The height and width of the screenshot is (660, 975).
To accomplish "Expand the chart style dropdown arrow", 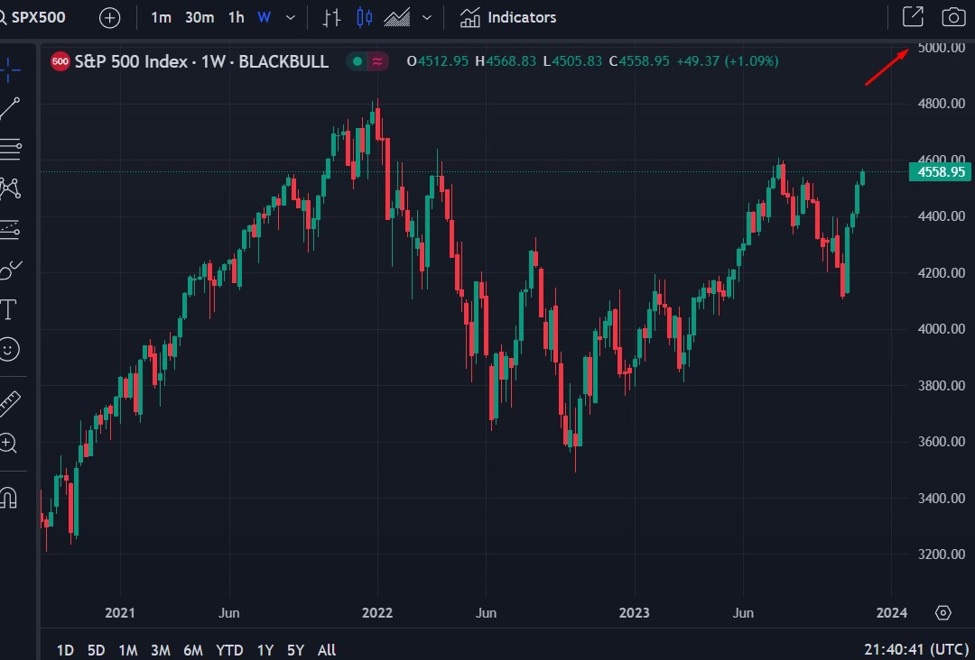I will point(427,18).
